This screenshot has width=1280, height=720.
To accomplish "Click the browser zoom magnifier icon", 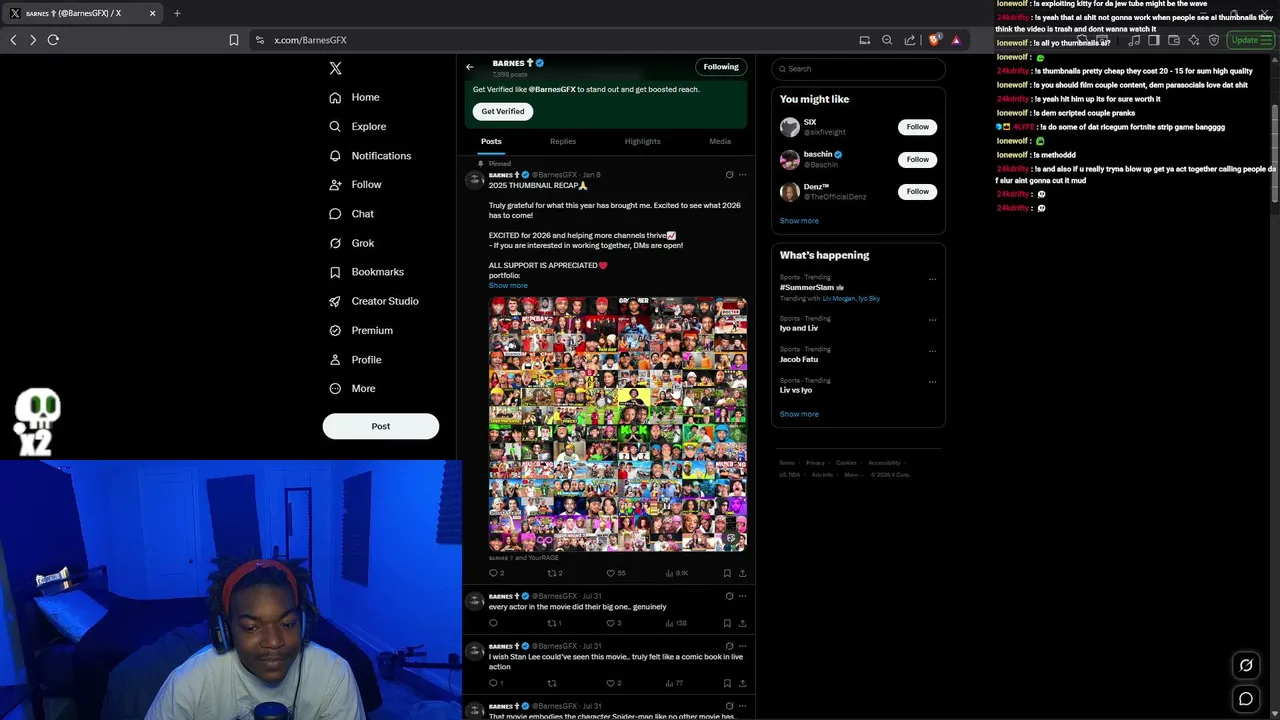I will pyautogui.click(x=887, y=40).
